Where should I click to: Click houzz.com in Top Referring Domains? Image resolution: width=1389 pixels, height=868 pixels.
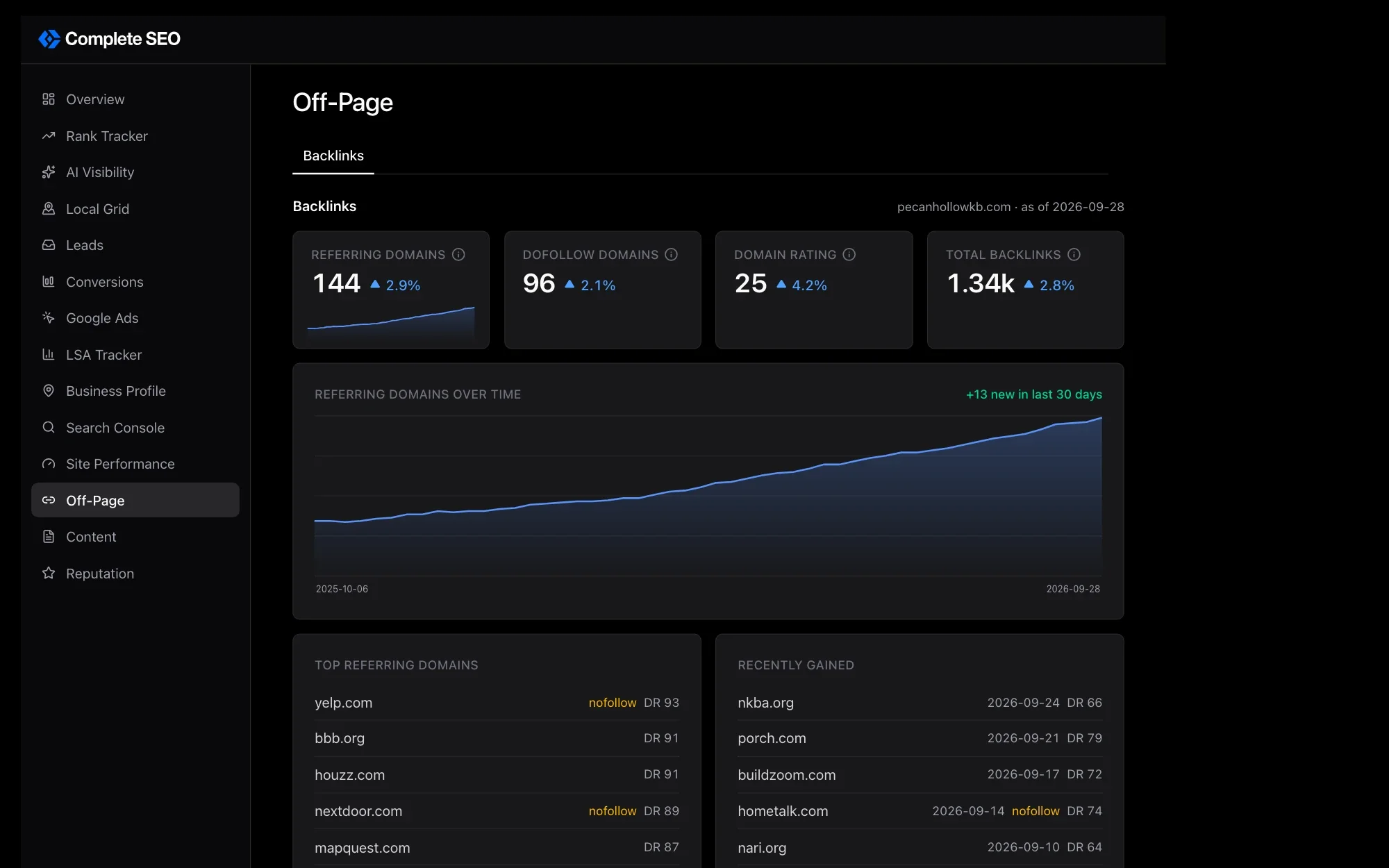(x=497, y=775)
